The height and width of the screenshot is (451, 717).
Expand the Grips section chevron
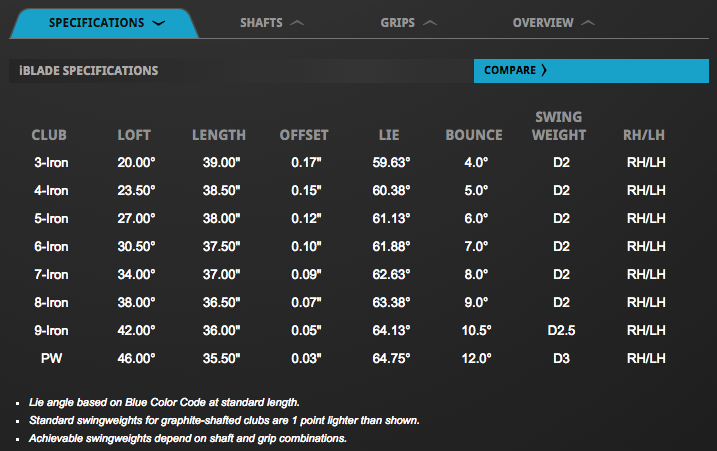430,23
